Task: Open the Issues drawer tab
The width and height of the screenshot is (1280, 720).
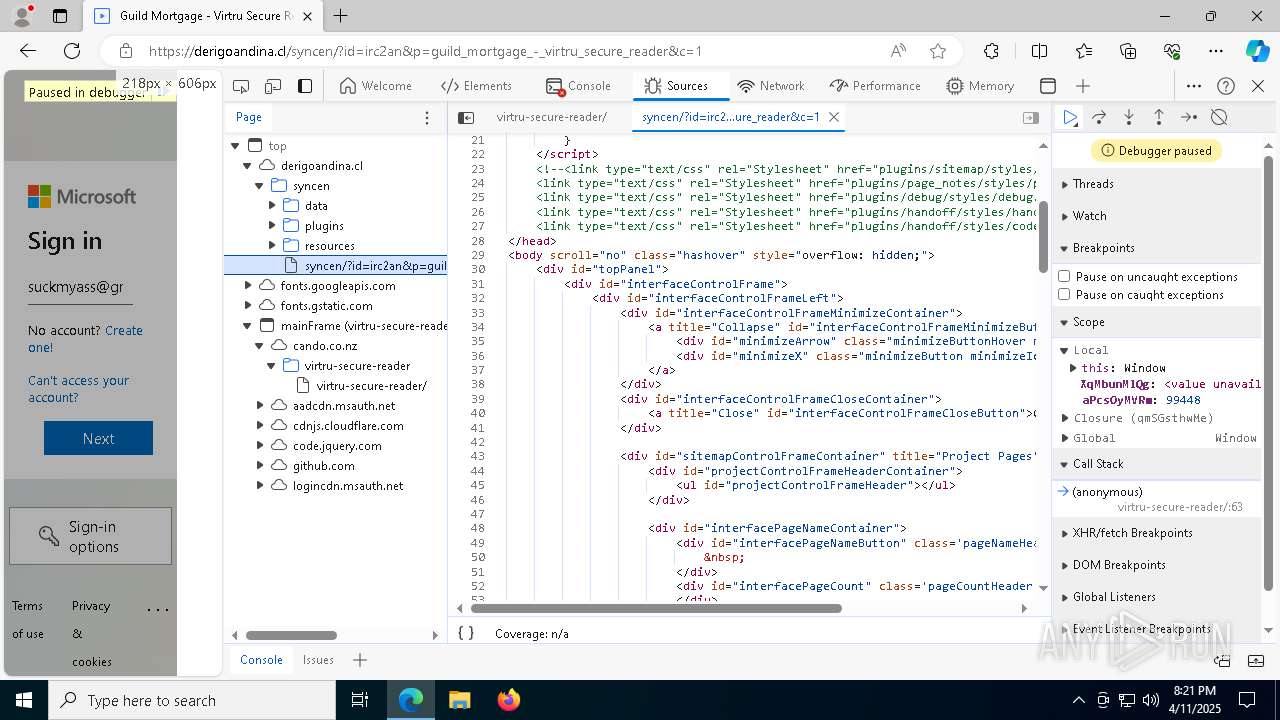Action: [x=318, y=660]
